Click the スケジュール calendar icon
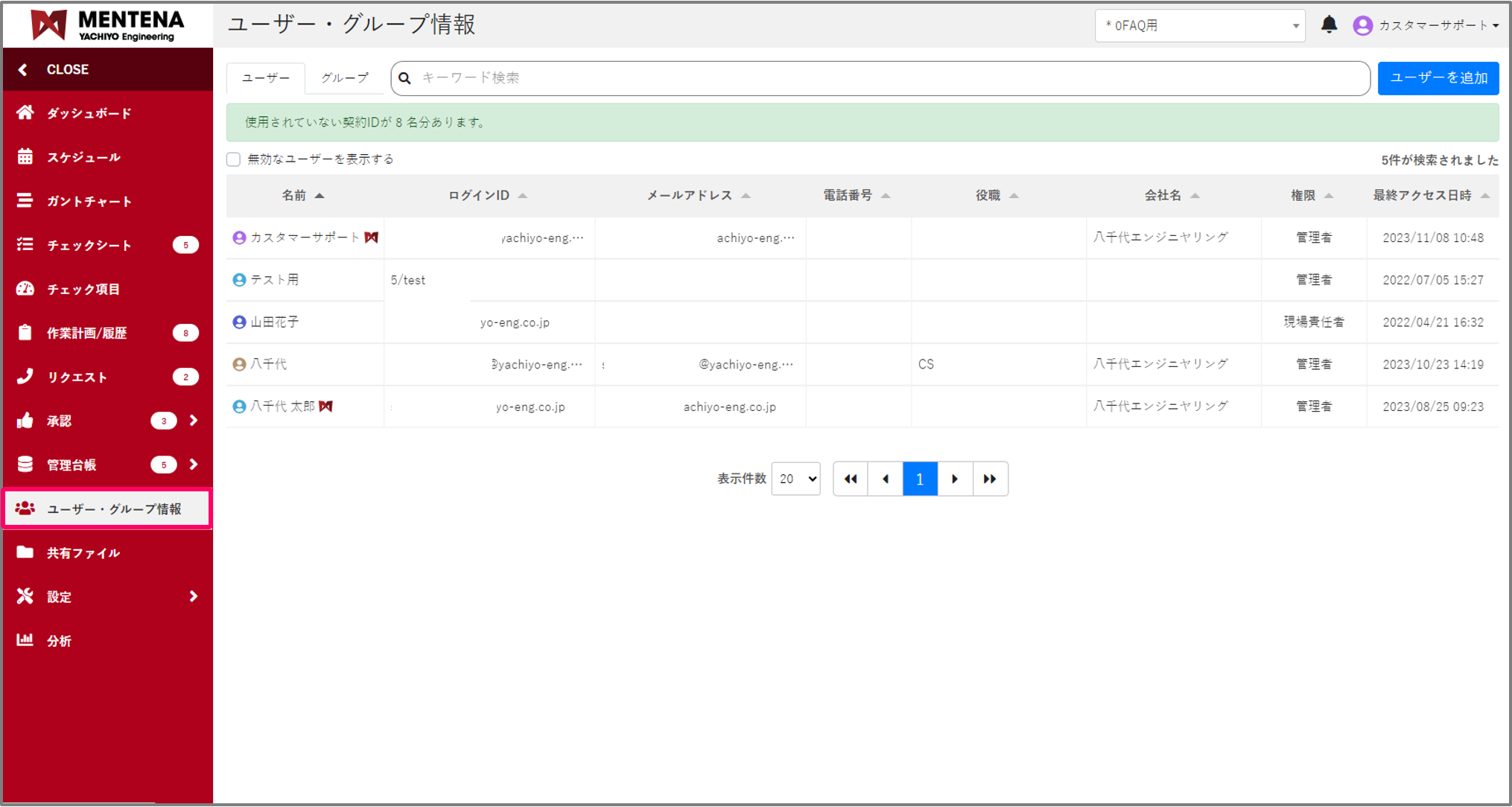 (x=25, y=157)
